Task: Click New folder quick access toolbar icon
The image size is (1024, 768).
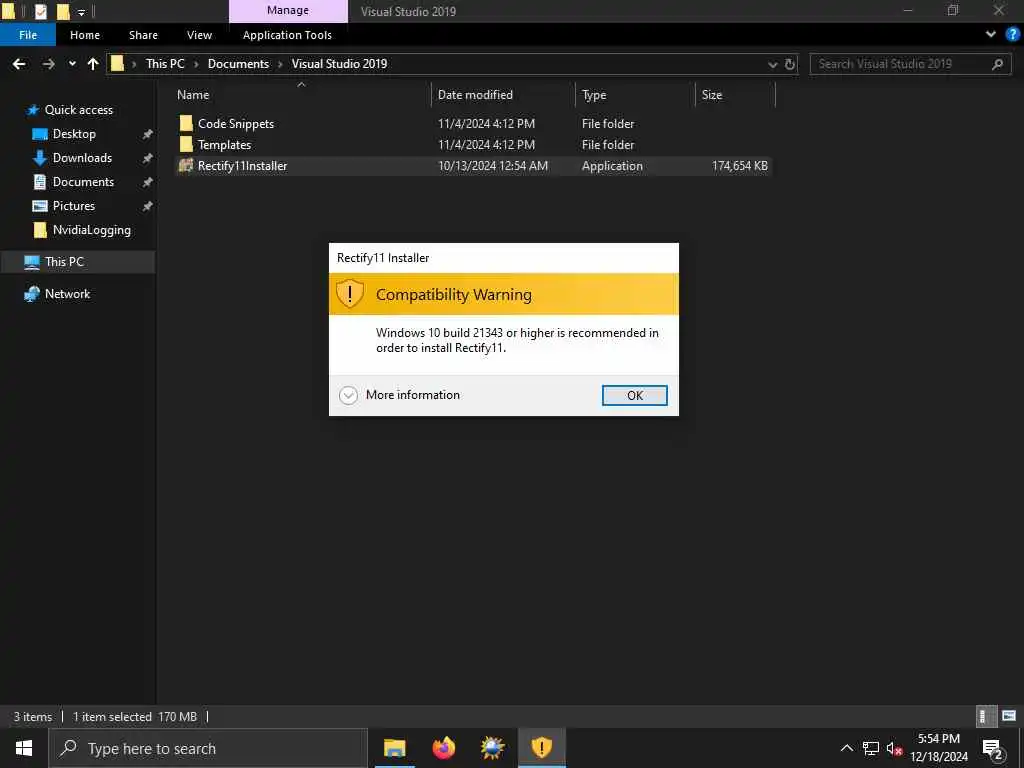Action: pyautogui.click(x=63, y=11)
